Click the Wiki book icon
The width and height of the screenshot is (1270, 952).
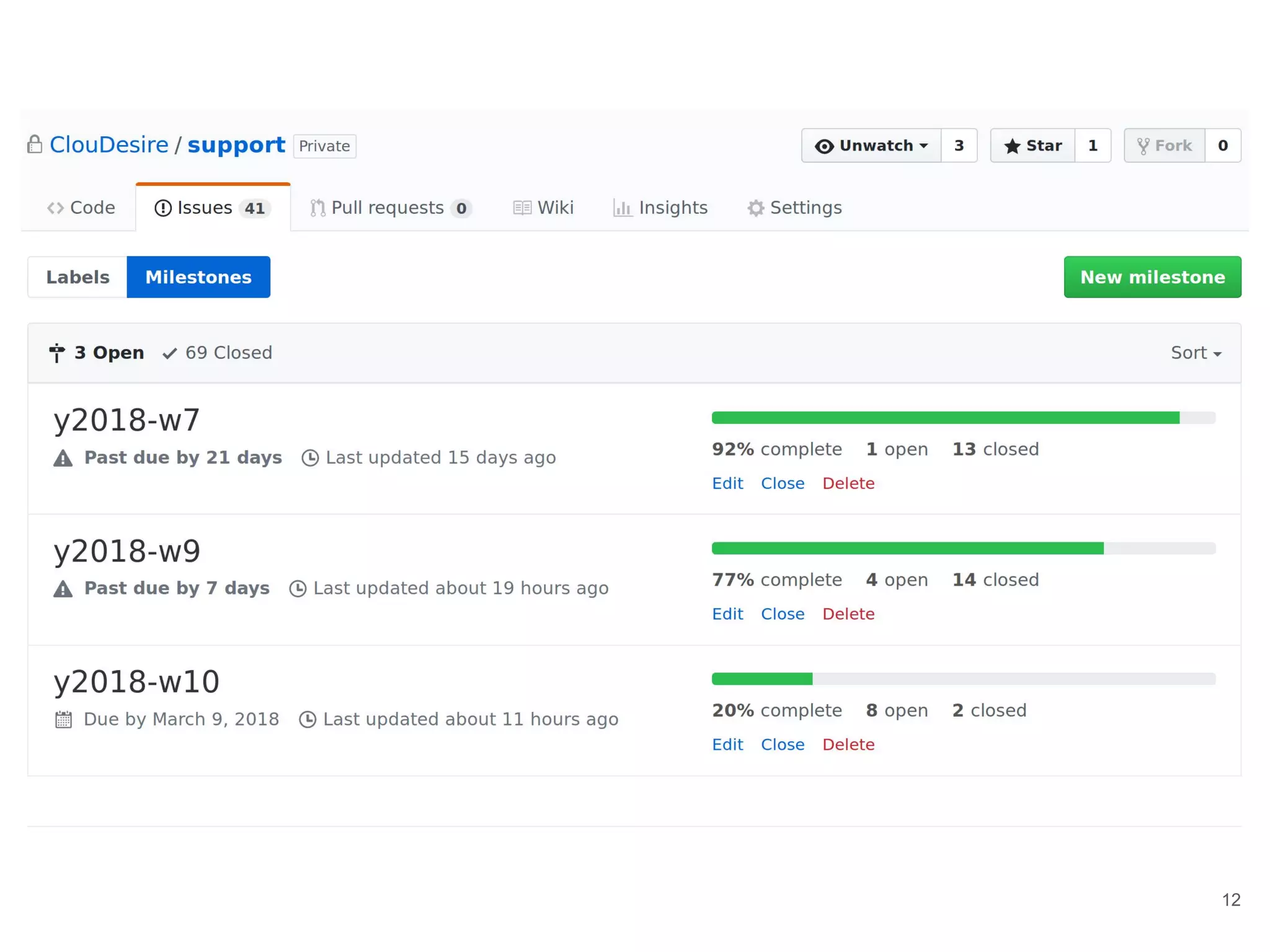[522, 208]
